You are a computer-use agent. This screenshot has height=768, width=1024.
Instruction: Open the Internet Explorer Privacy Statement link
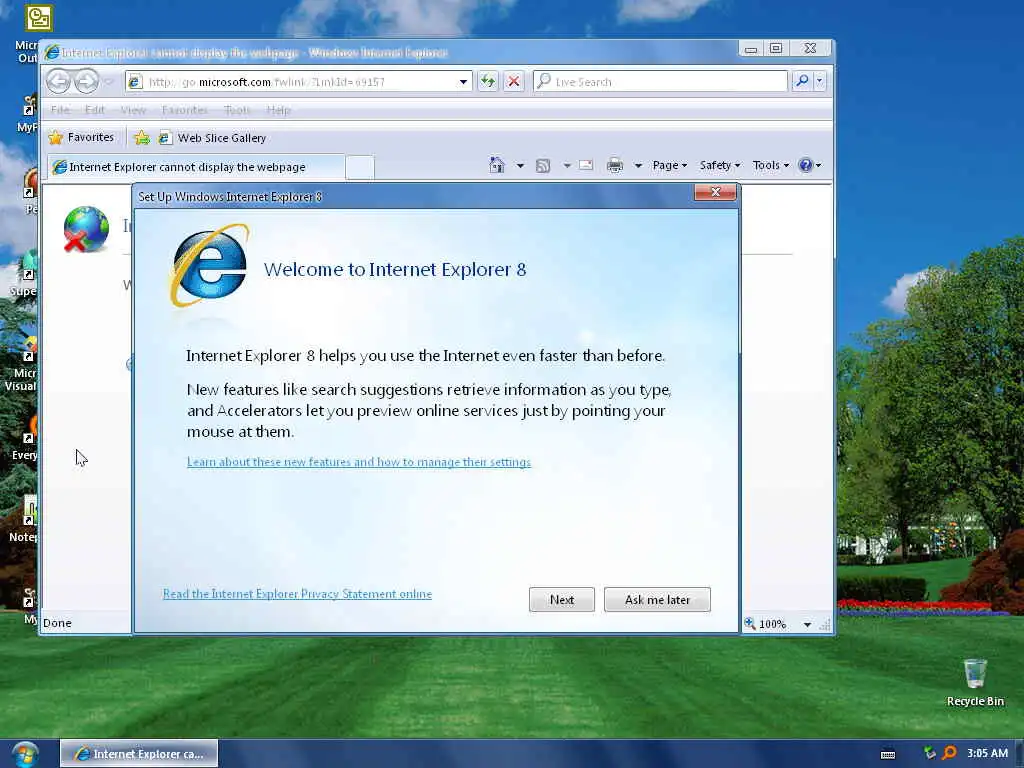click(297, 594)
